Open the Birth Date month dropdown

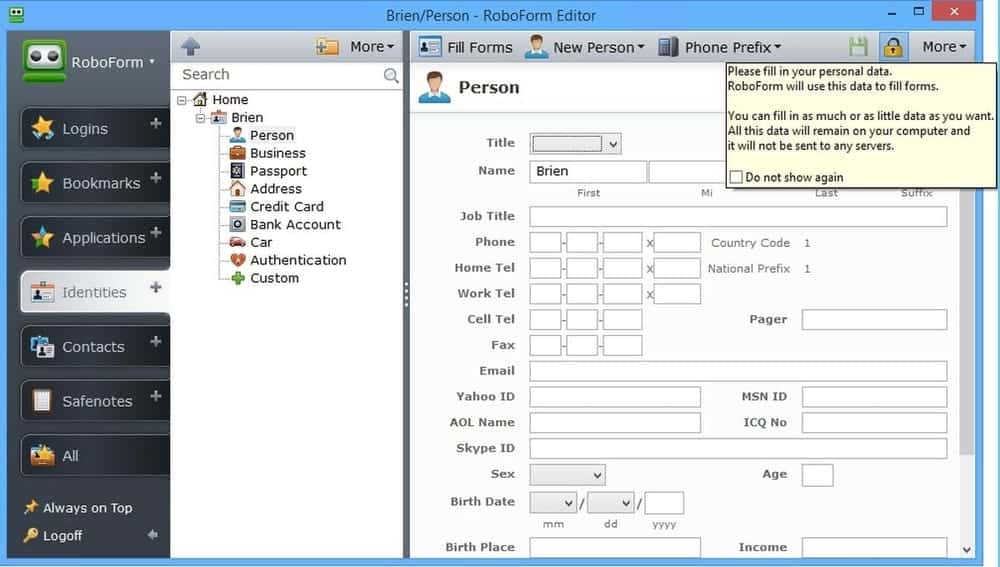click(553, 503)
